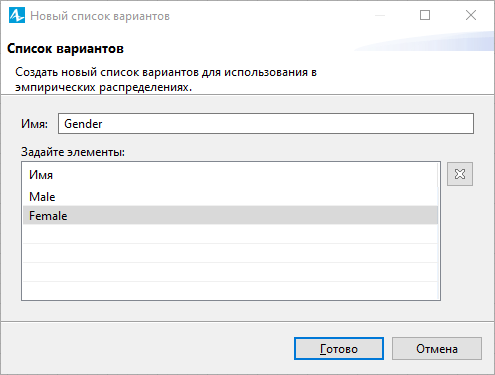Click the greyed-out minimize button
Viewport: 495px width, 375px height.
pyautogui.click(x=380, y=15)
